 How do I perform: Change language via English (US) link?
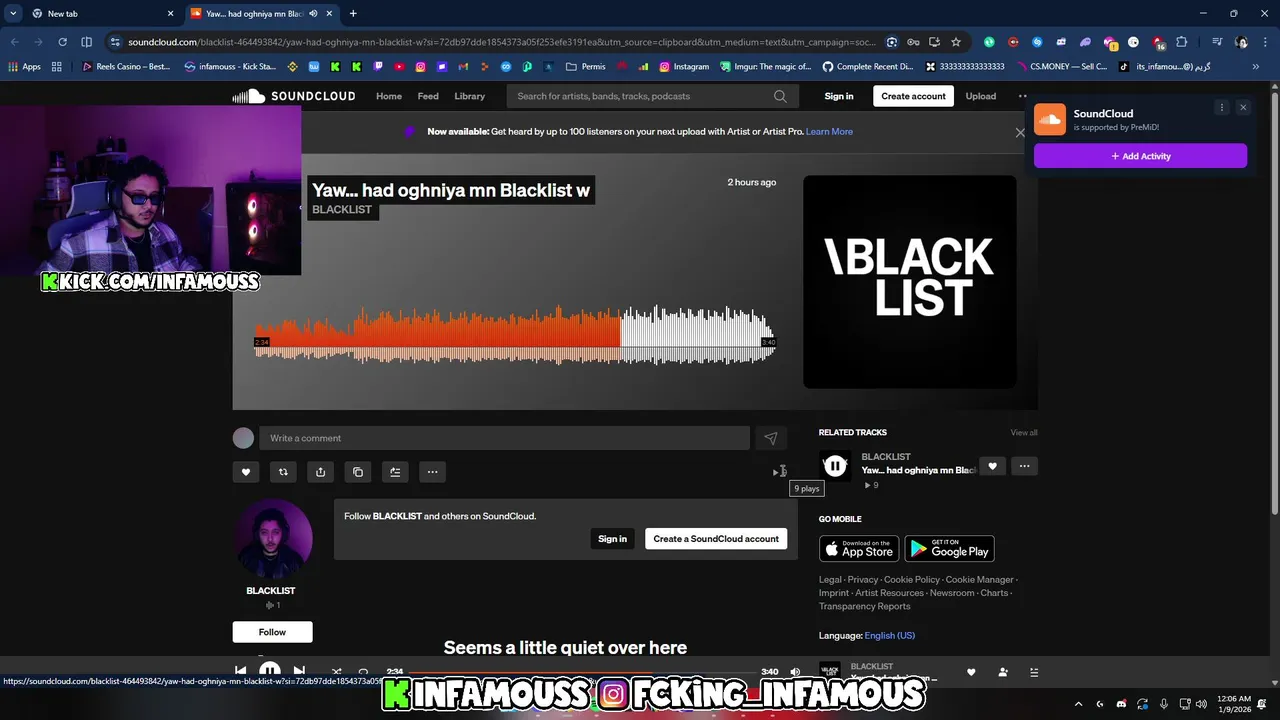890,636
